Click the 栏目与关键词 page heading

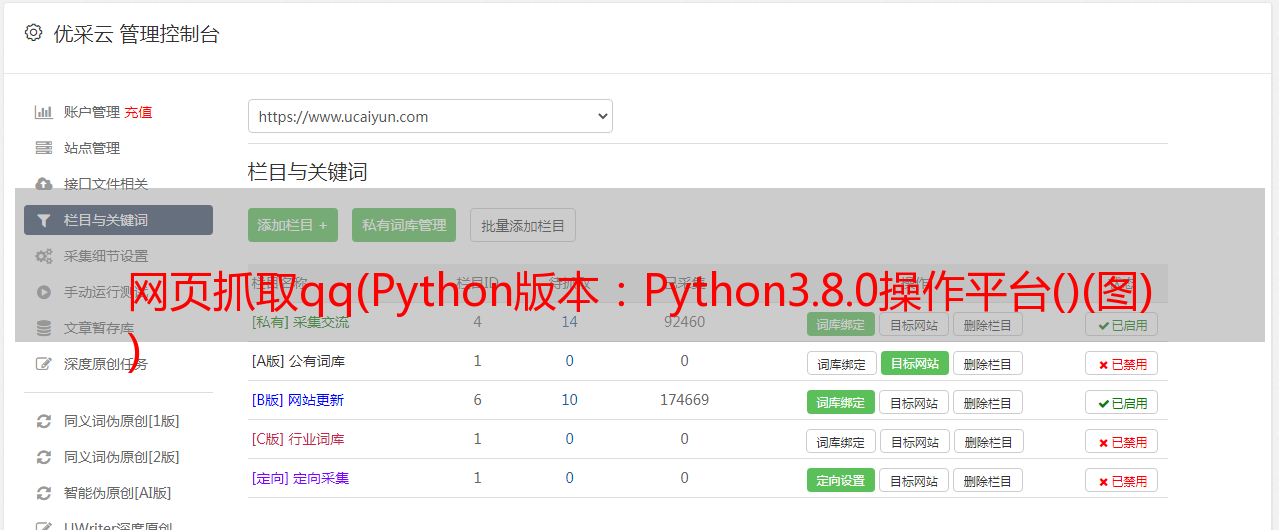pyautogui.click(x=307, y=172)
